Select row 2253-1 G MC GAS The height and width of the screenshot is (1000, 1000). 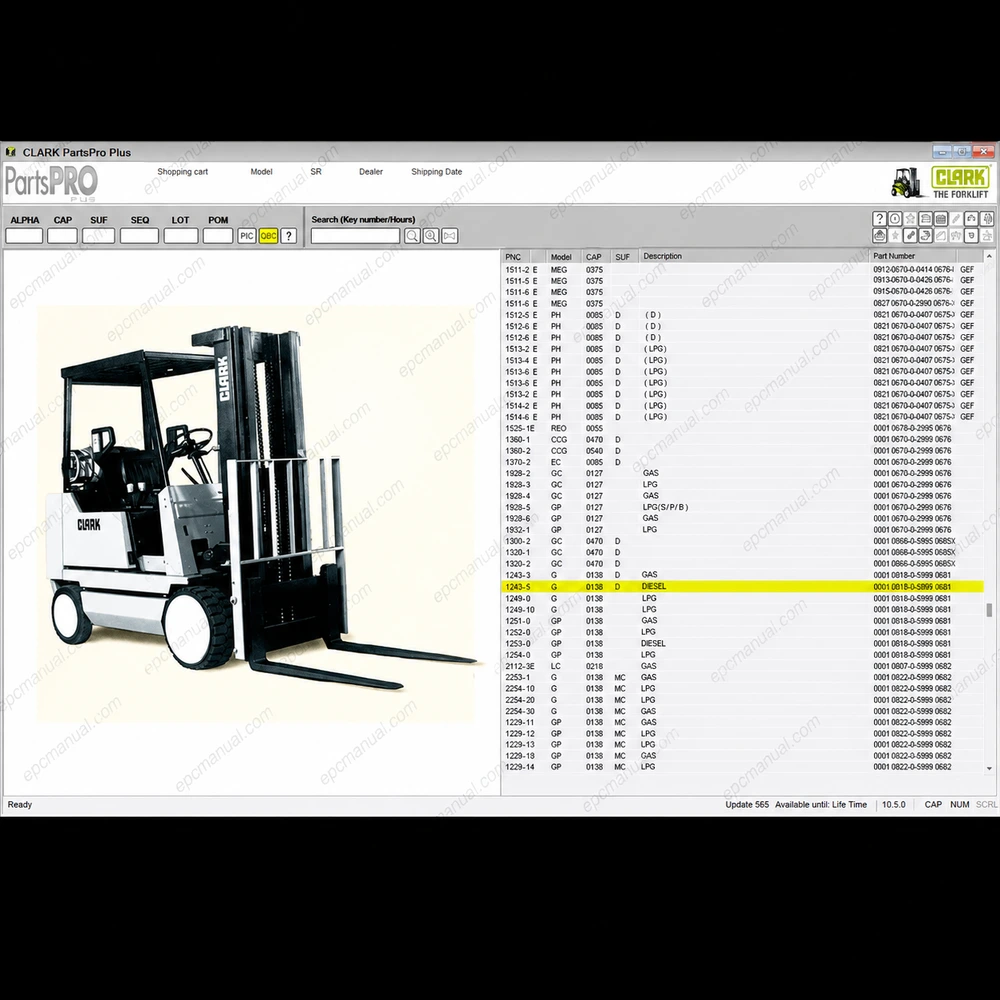(743, 677)
